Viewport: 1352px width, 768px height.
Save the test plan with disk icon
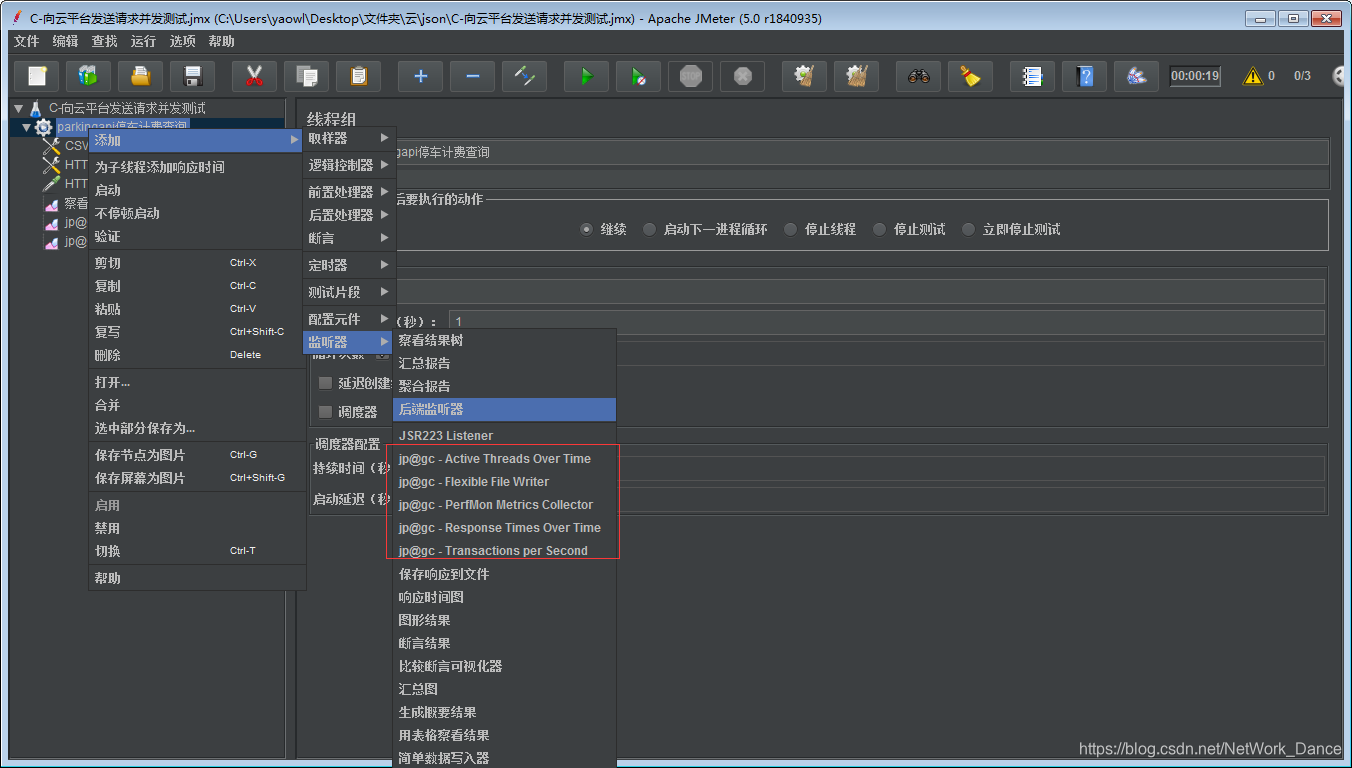193,76
